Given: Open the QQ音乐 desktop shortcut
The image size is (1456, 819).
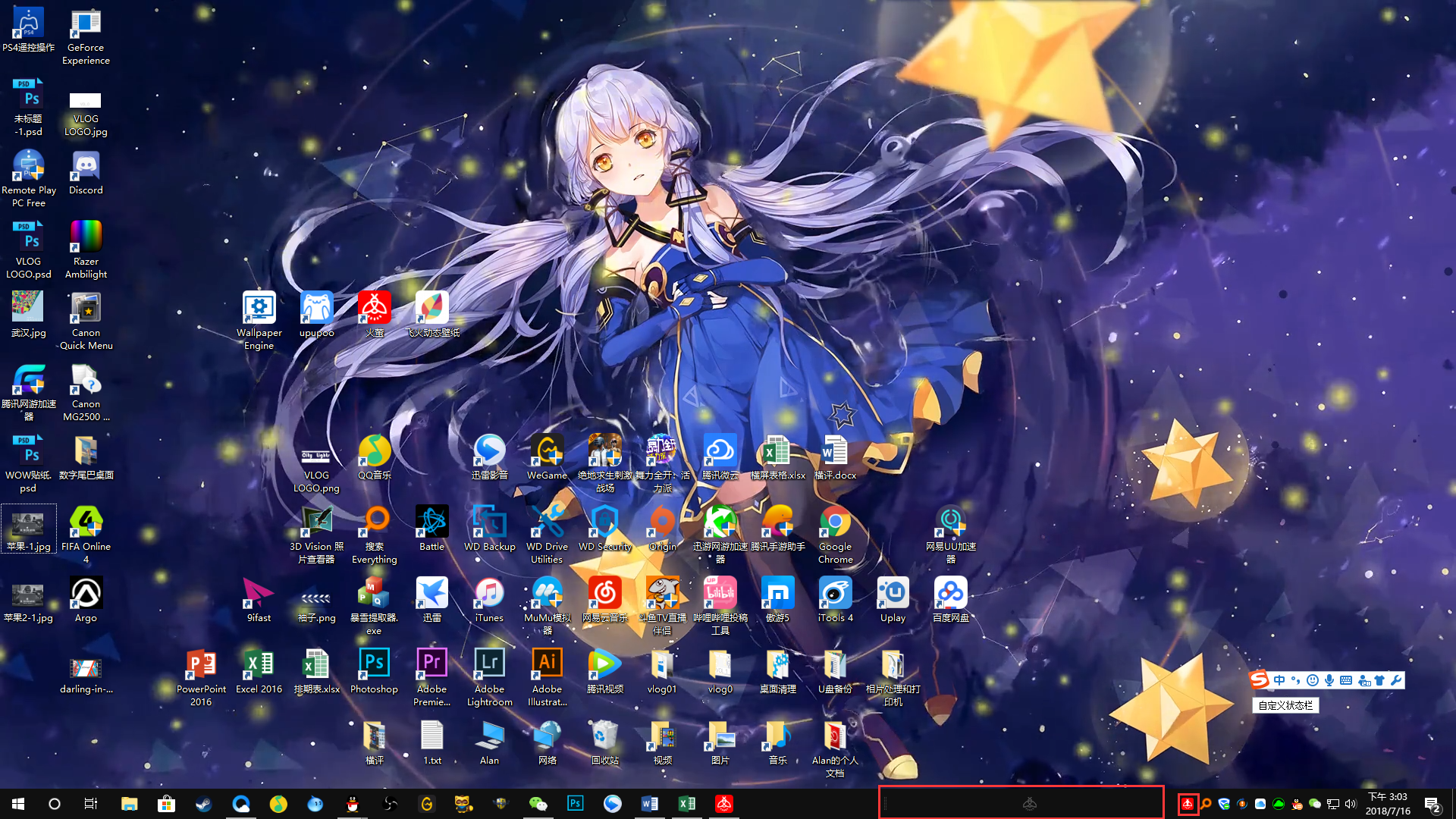Looking at the screenshot, I should pyautogui.click(x=375, y=457).
